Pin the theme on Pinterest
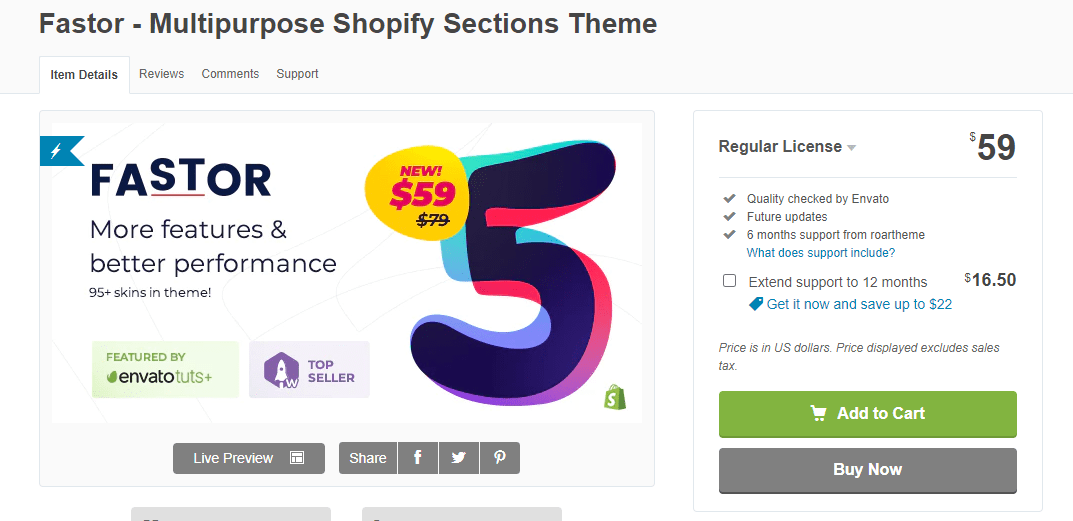The image size is (1073, 521). click(x=499, y=458)
